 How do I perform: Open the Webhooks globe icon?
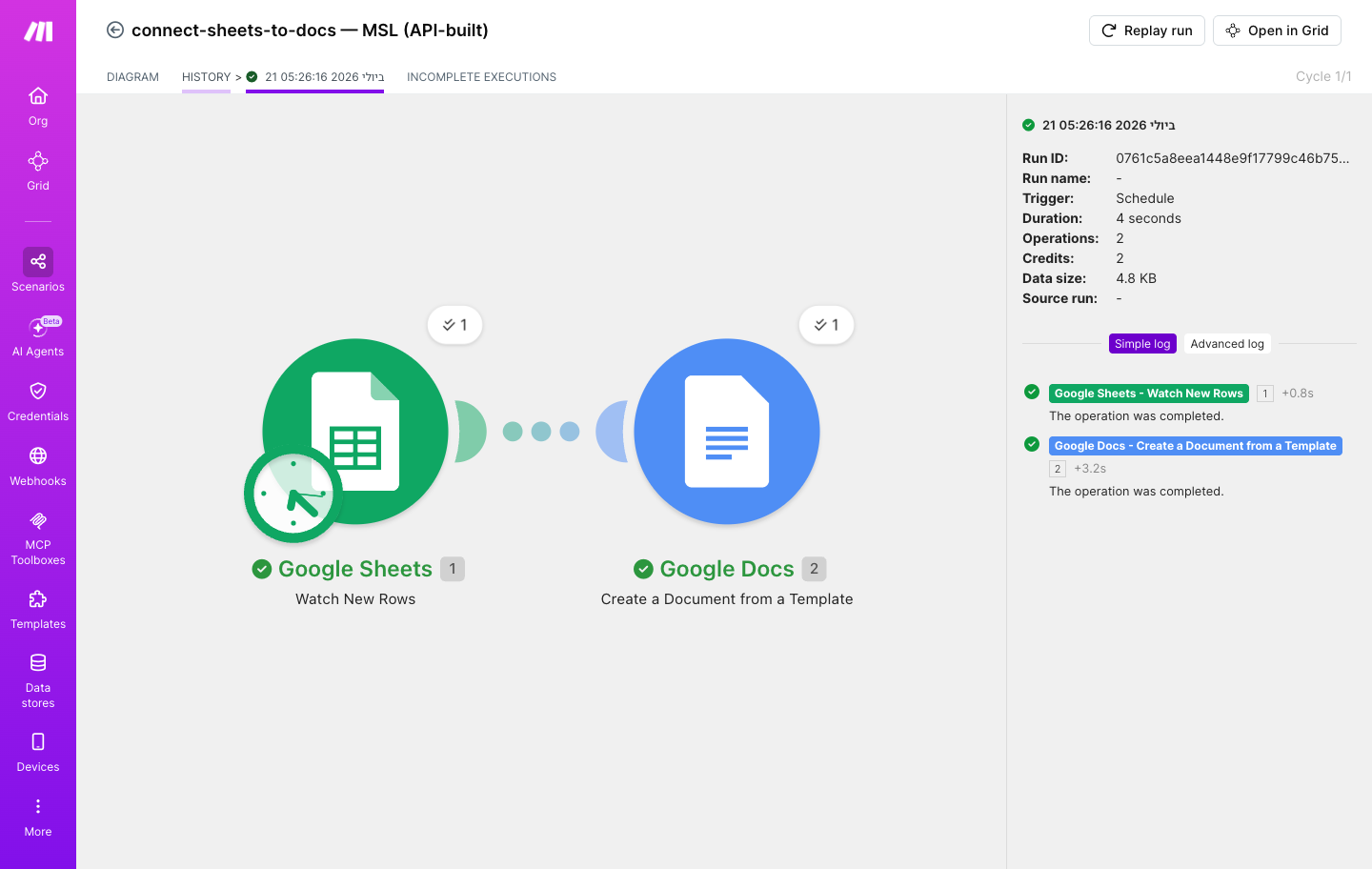38,455
